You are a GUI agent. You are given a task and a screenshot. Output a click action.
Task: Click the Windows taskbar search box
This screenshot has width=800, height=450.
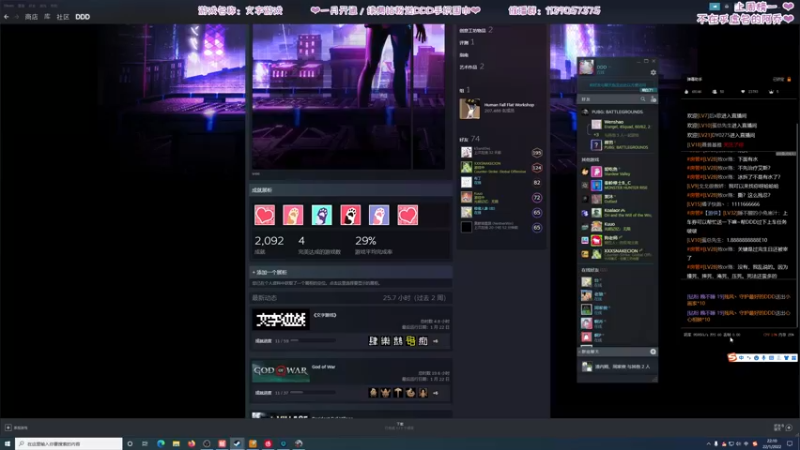68,444
